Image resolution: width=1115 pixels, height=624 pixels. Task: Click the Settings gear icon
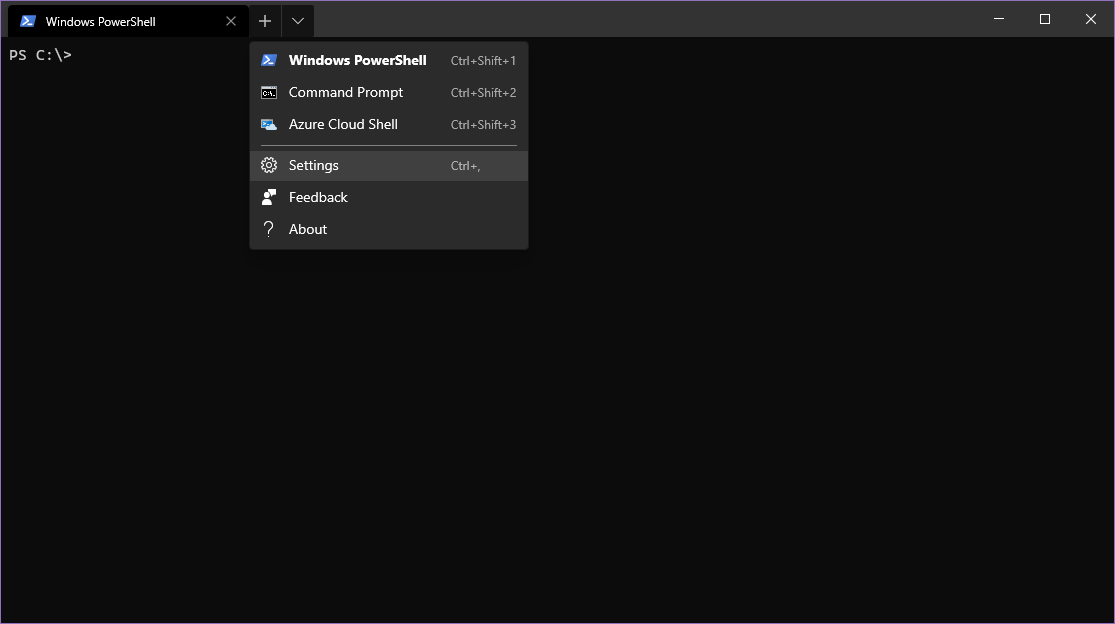point(269,166)
